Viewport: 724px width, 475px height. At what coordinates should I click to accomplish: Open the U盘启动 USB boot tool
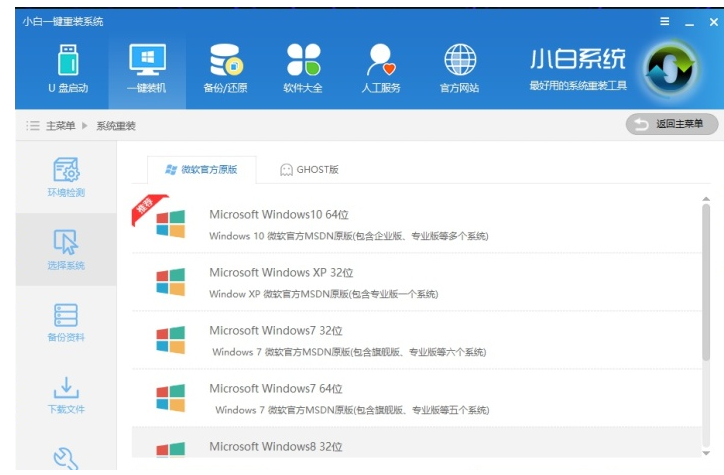(68, 68)
